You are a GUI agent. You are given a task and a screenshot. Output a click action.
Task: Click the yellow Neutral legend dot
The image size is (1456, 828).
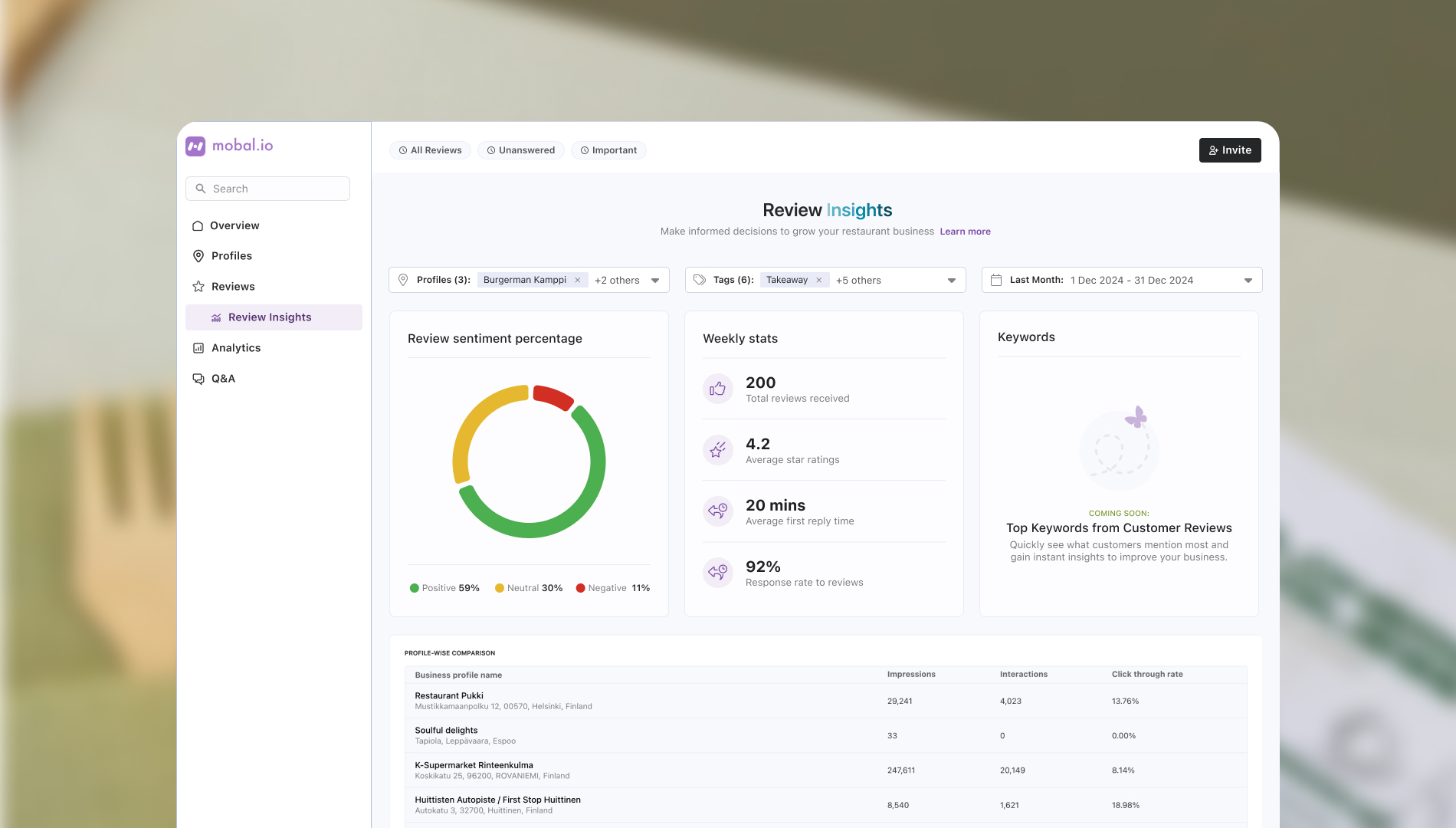(500, 588)
